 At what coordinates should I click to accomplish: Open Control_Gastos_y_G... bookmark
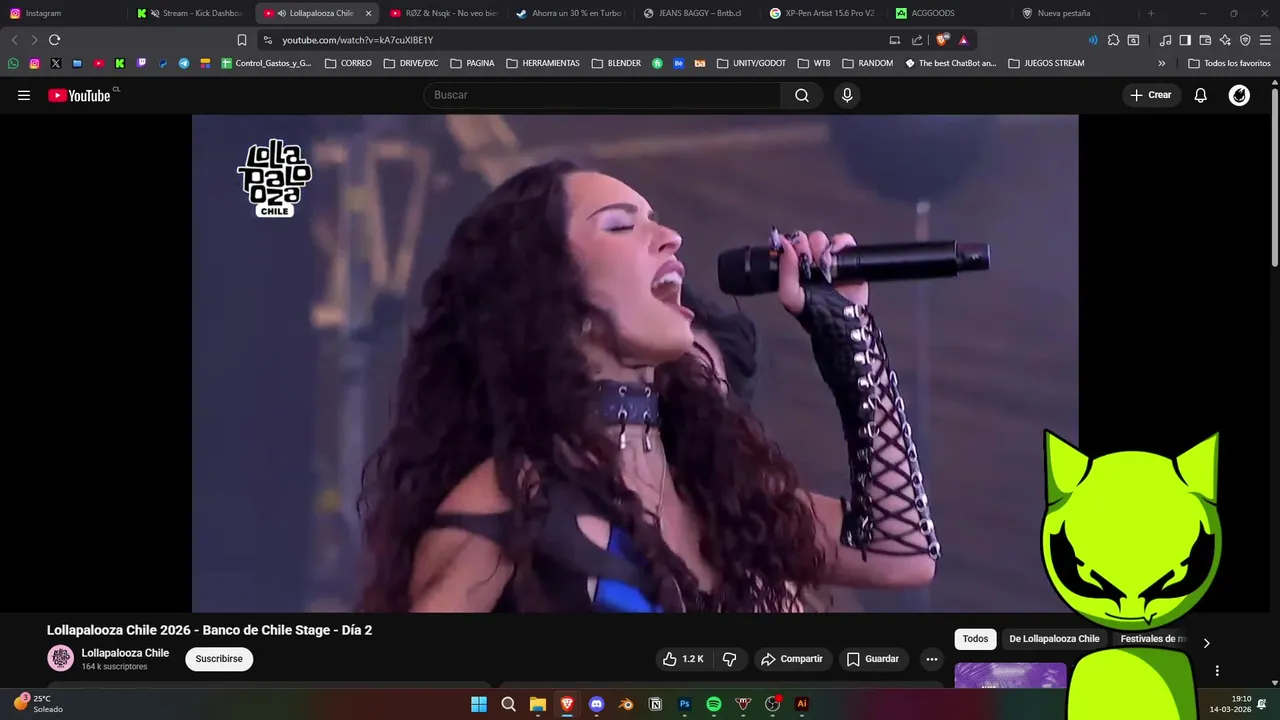[x=266, y=63]
